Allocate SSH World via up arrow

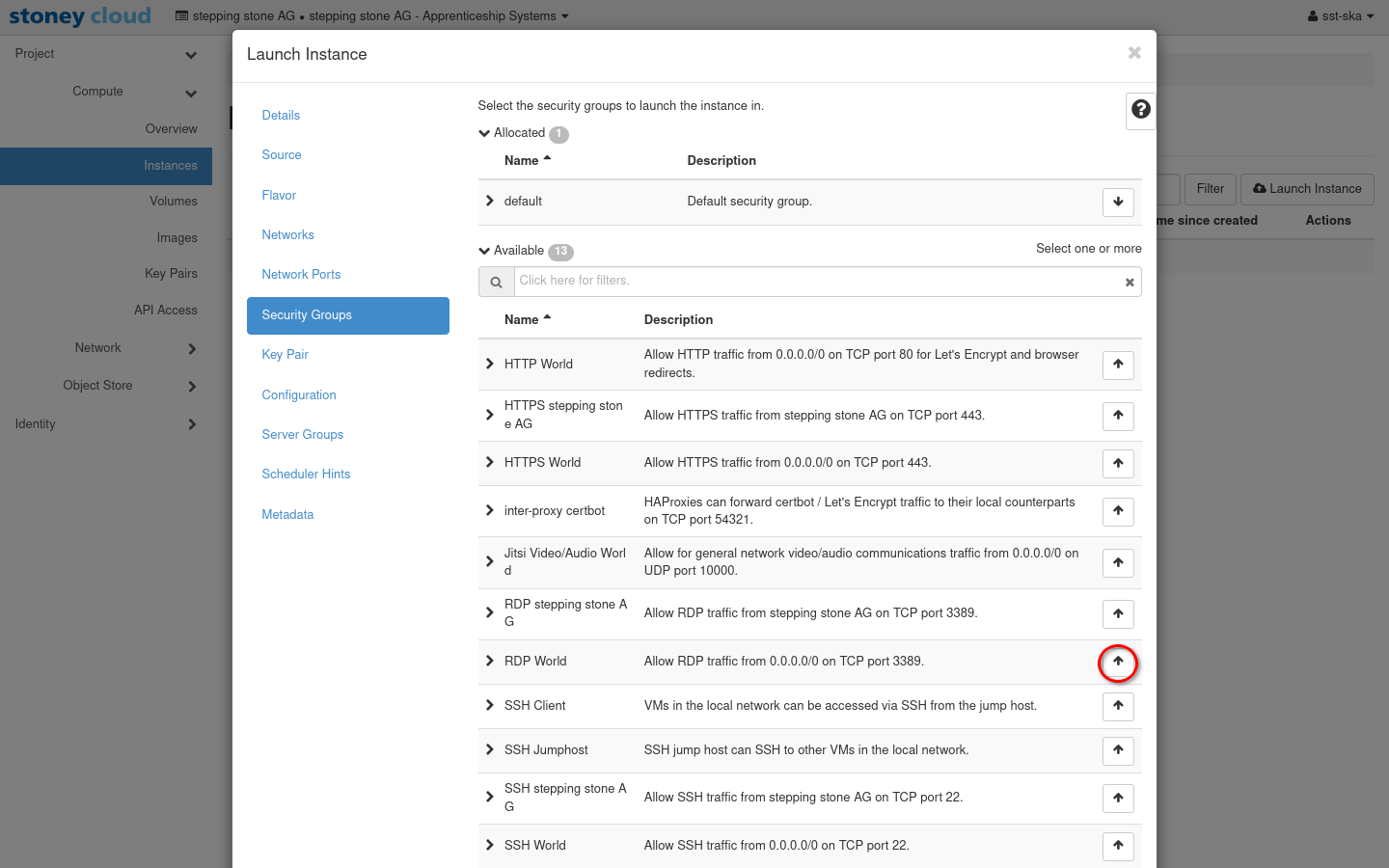click(1118, 846)
